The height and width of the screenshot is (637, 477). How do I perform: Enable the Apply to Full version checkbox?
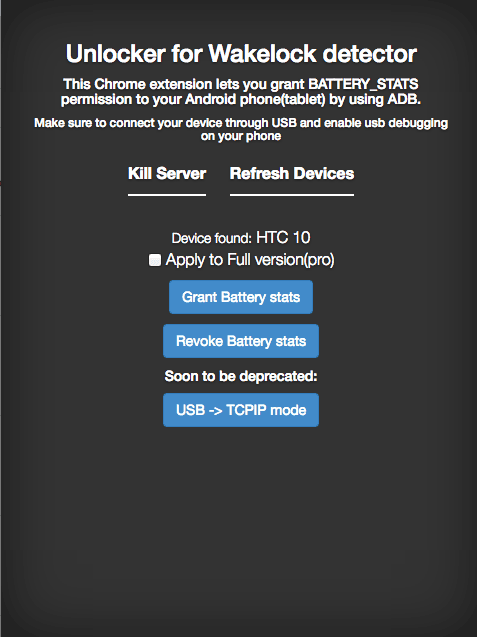pyautogui.click(x=155, y=260)
